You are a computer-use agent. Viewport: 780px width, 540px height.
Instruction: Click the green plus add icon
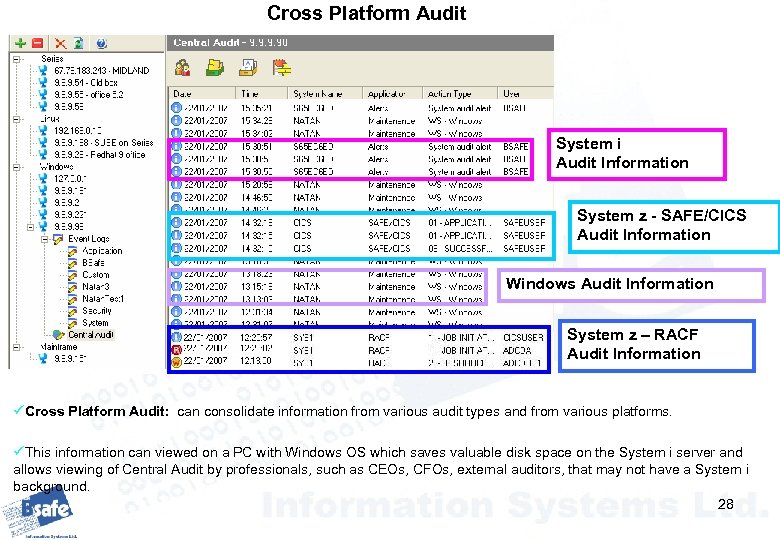[20, 43]
